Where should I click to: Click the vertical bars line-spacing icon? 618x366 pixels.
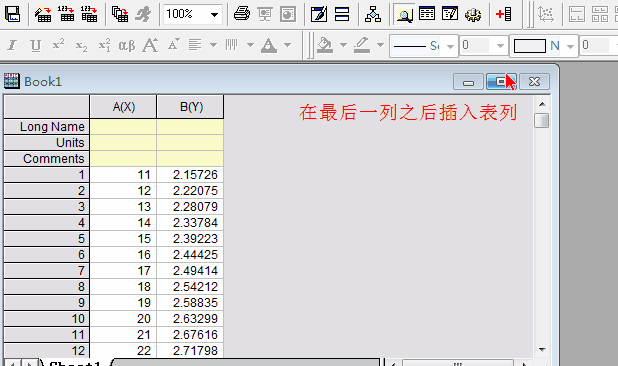point(232,45)
